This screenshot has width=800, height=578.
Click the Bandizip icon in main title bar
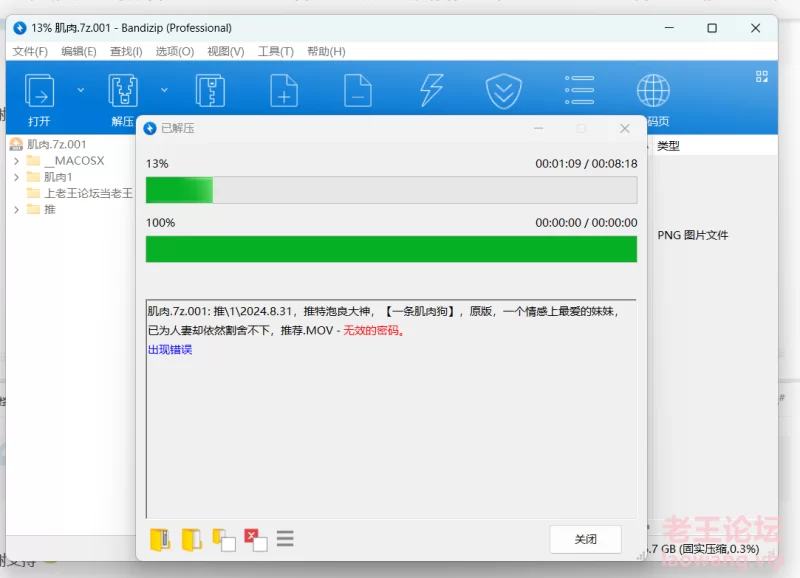click(x=20, y=28)
